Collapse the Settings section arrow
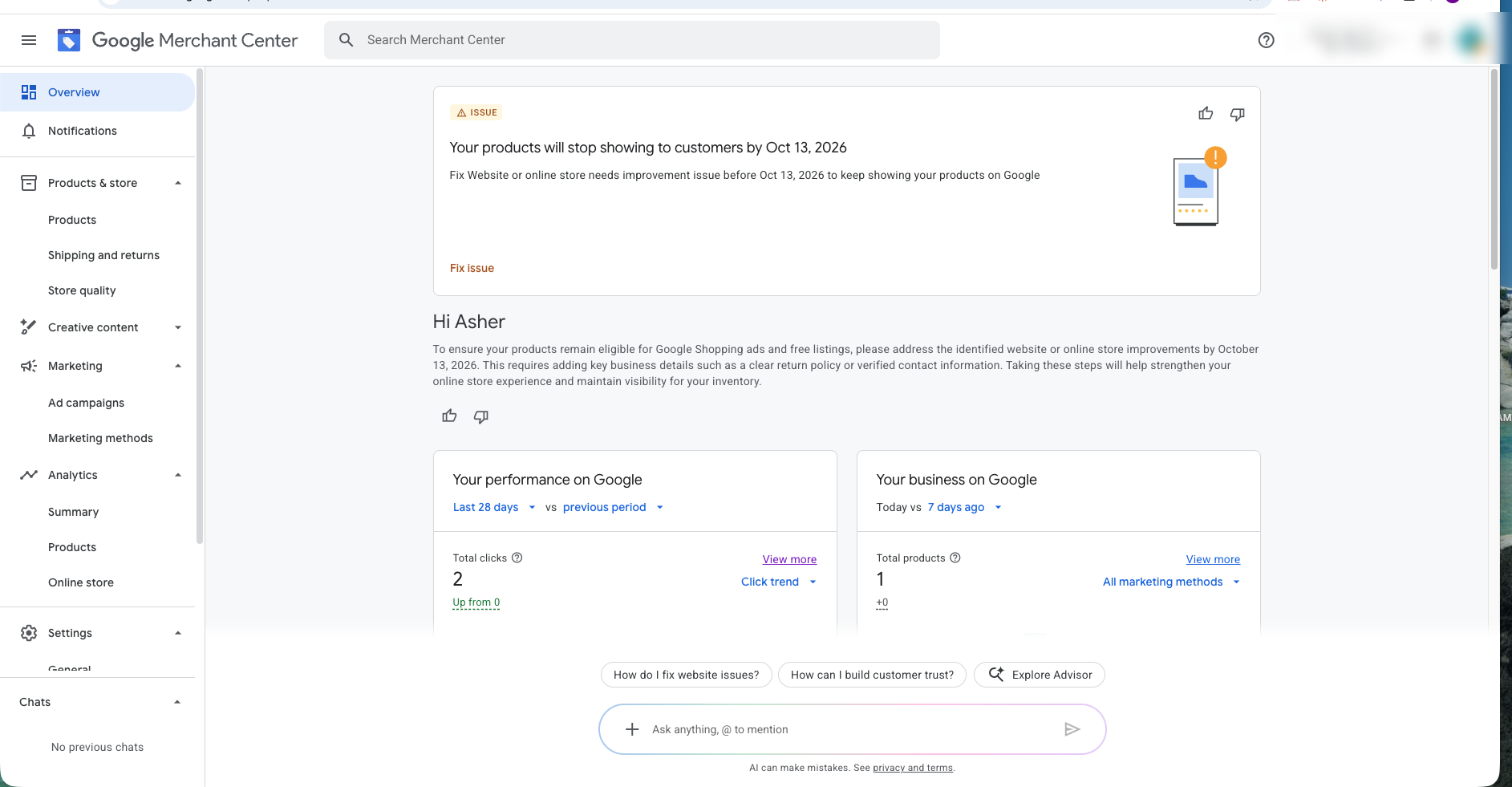 click(178, 633)
